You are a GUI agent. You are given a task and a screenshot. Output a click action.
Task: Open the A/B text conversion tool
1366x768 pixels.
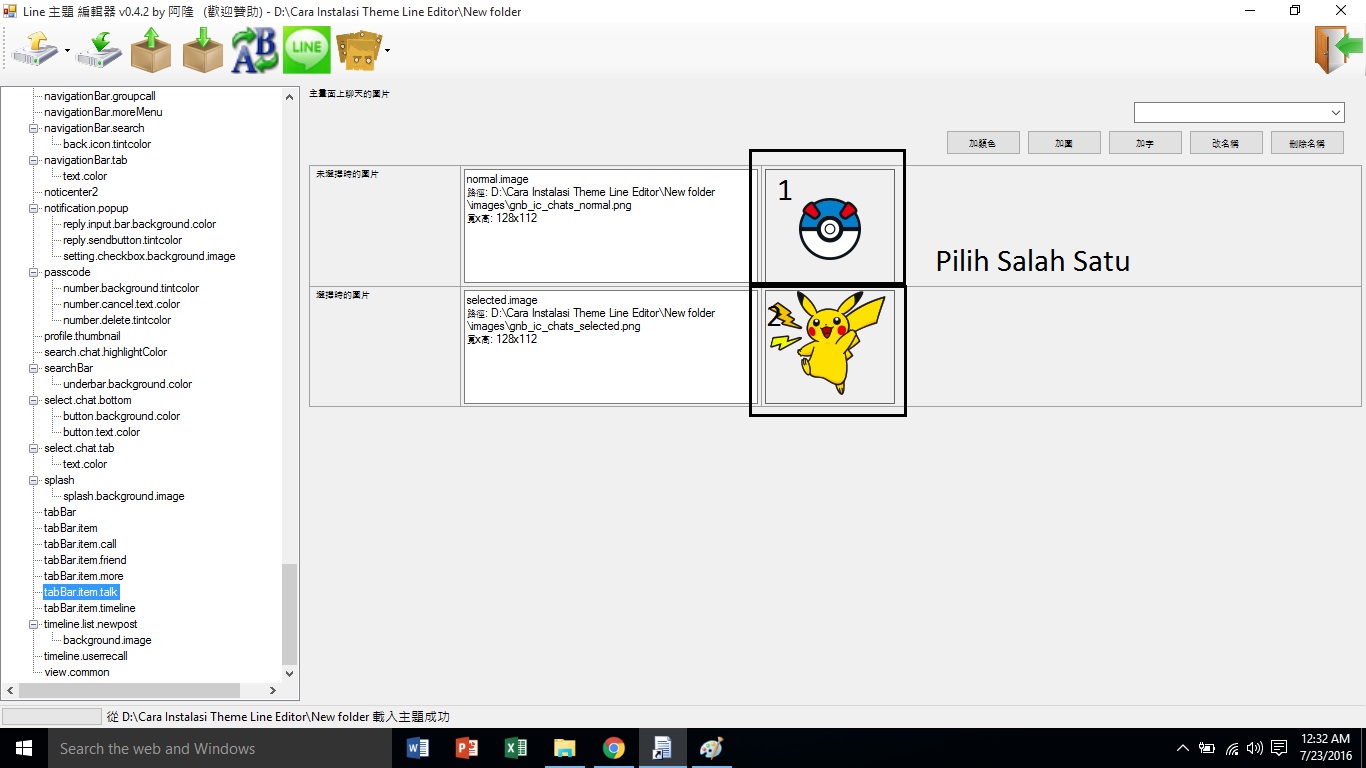253,49
